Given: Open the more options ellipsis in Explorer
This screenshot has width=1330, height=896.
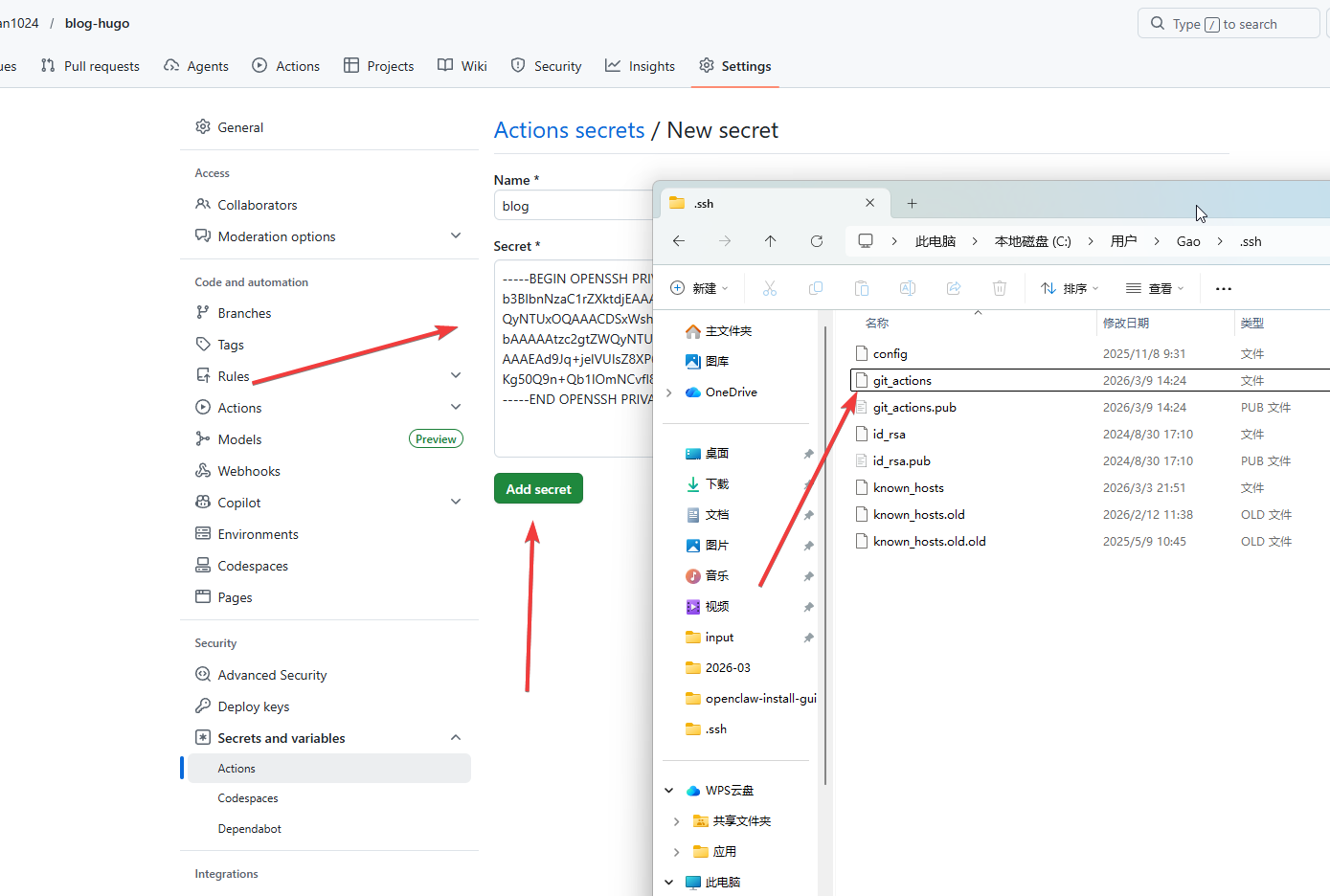Looking at the screenshot, I should click(x=1223, y=288).
